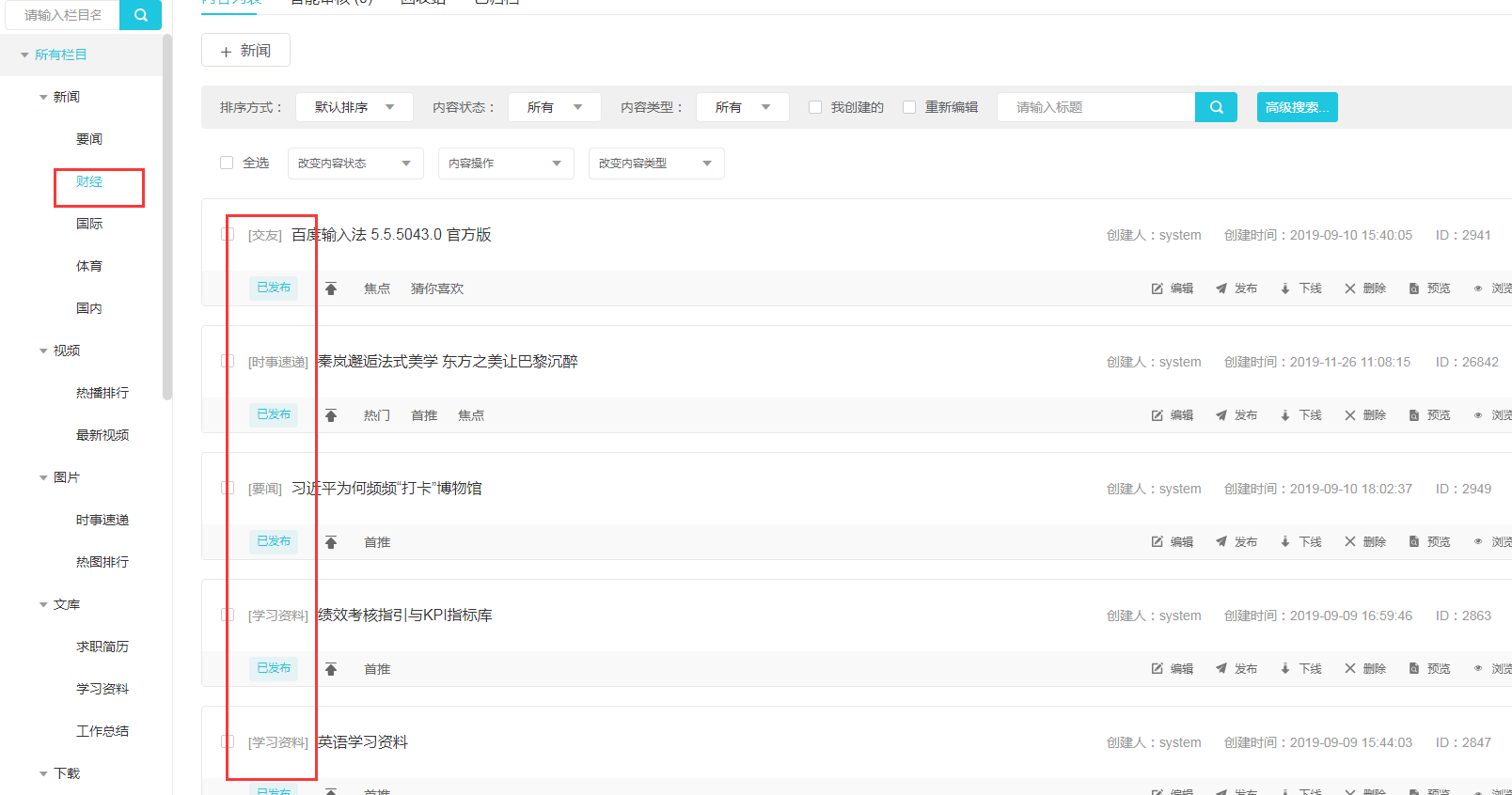Open the 英语学习资料 article title
The width and height of the screenshot is (1512, 795).
363,741
